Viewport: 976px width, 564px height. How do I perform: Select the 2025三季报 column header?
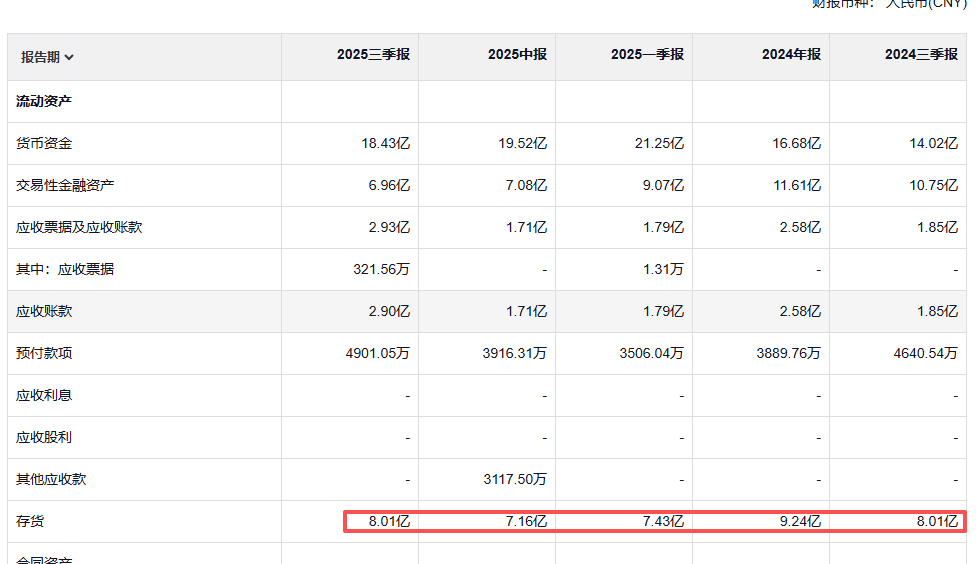click(373, 55)
